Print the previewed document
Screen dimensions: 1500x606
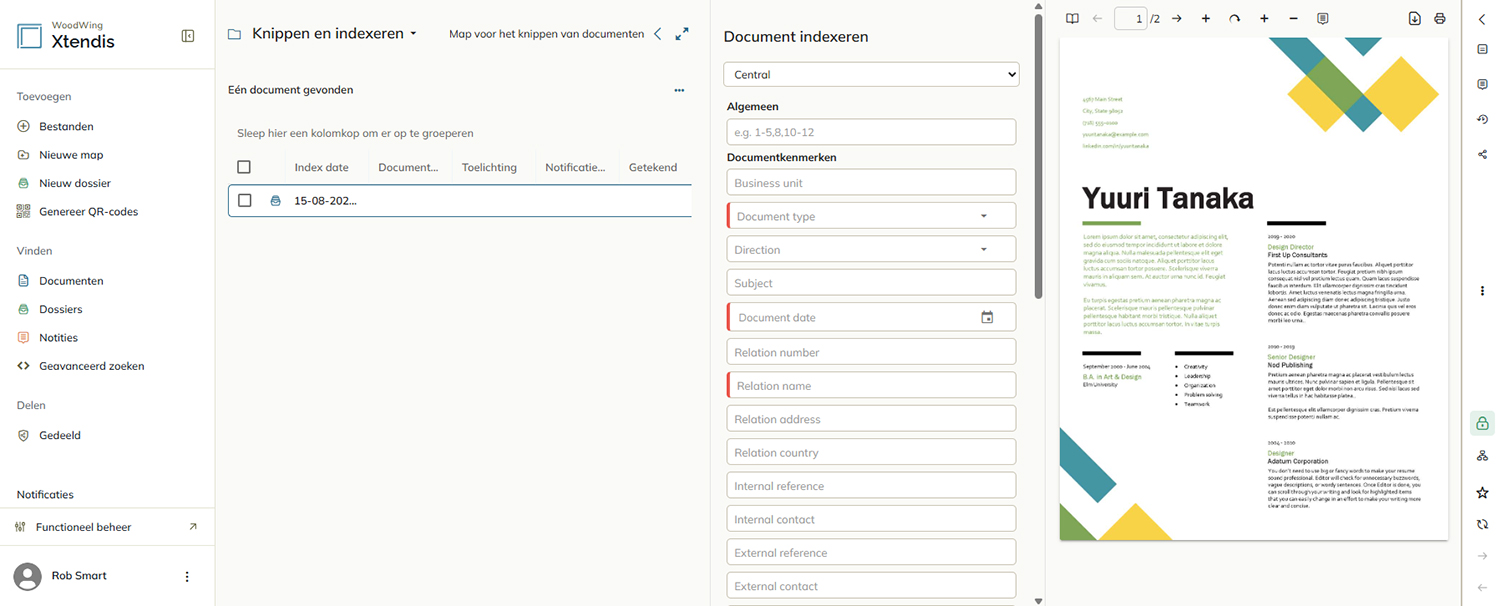(1440, 18)
